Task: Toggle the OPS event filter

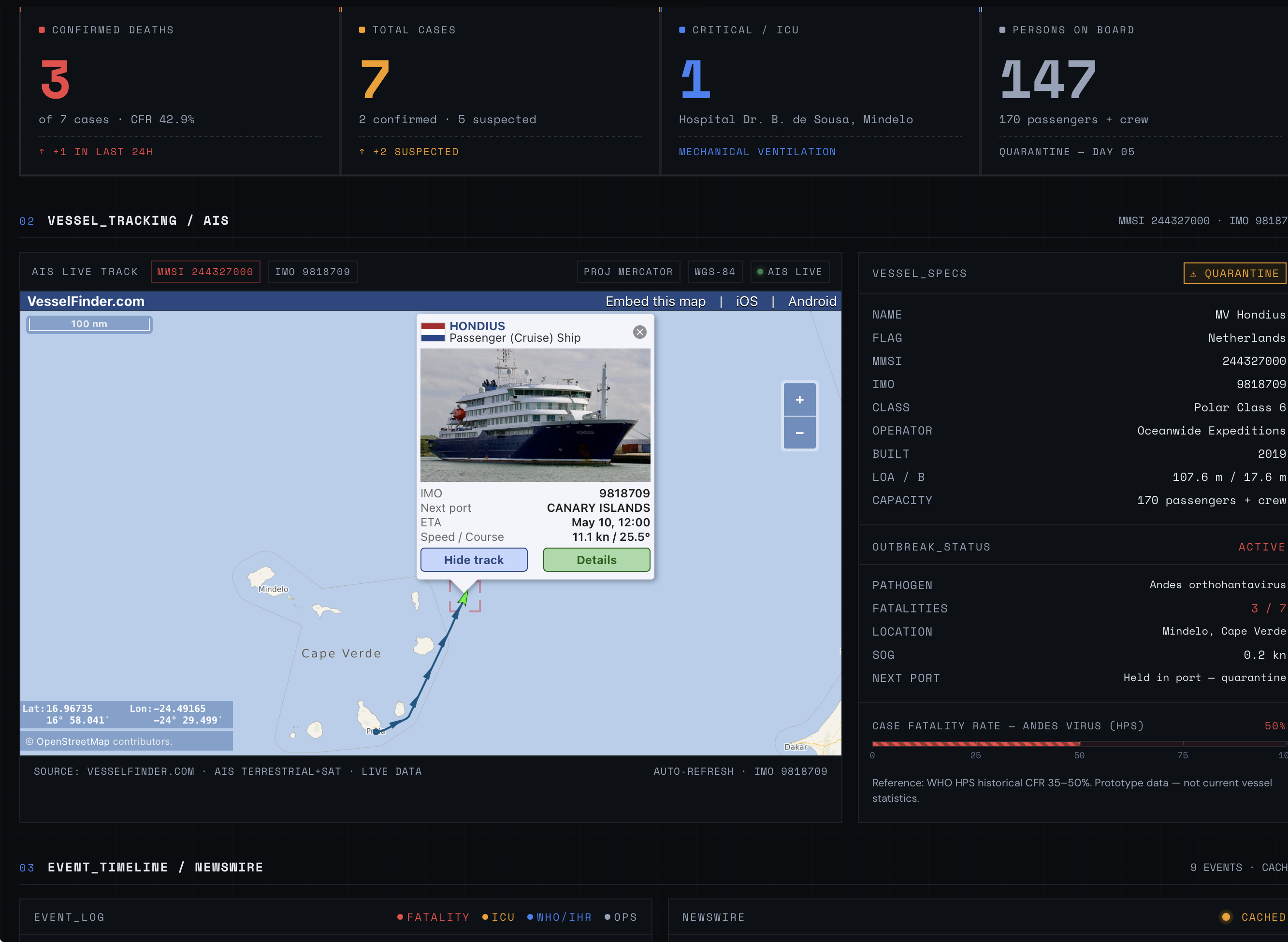Action: [621, 917]
